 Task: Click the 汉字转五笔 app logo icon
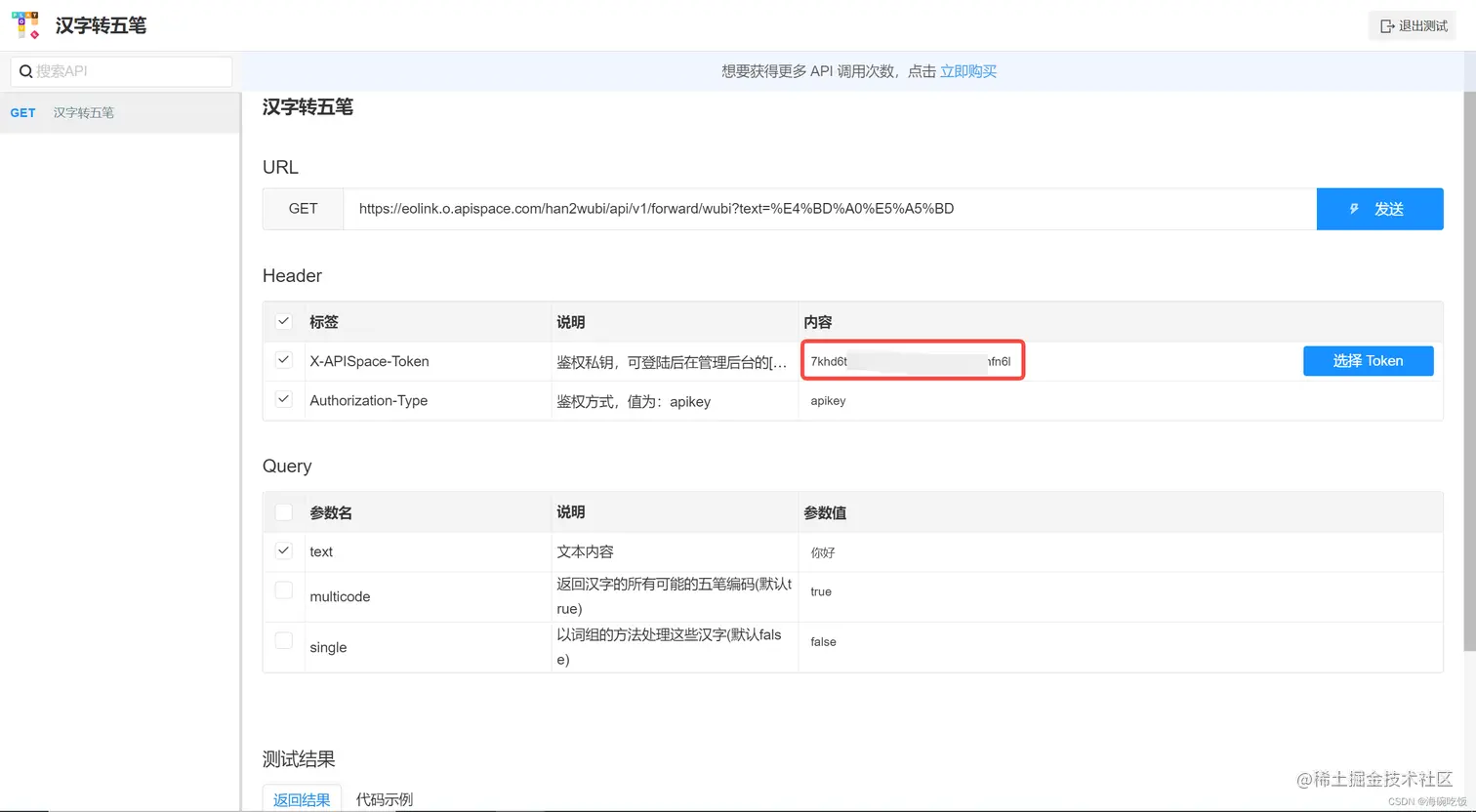[x=25, y=24]
